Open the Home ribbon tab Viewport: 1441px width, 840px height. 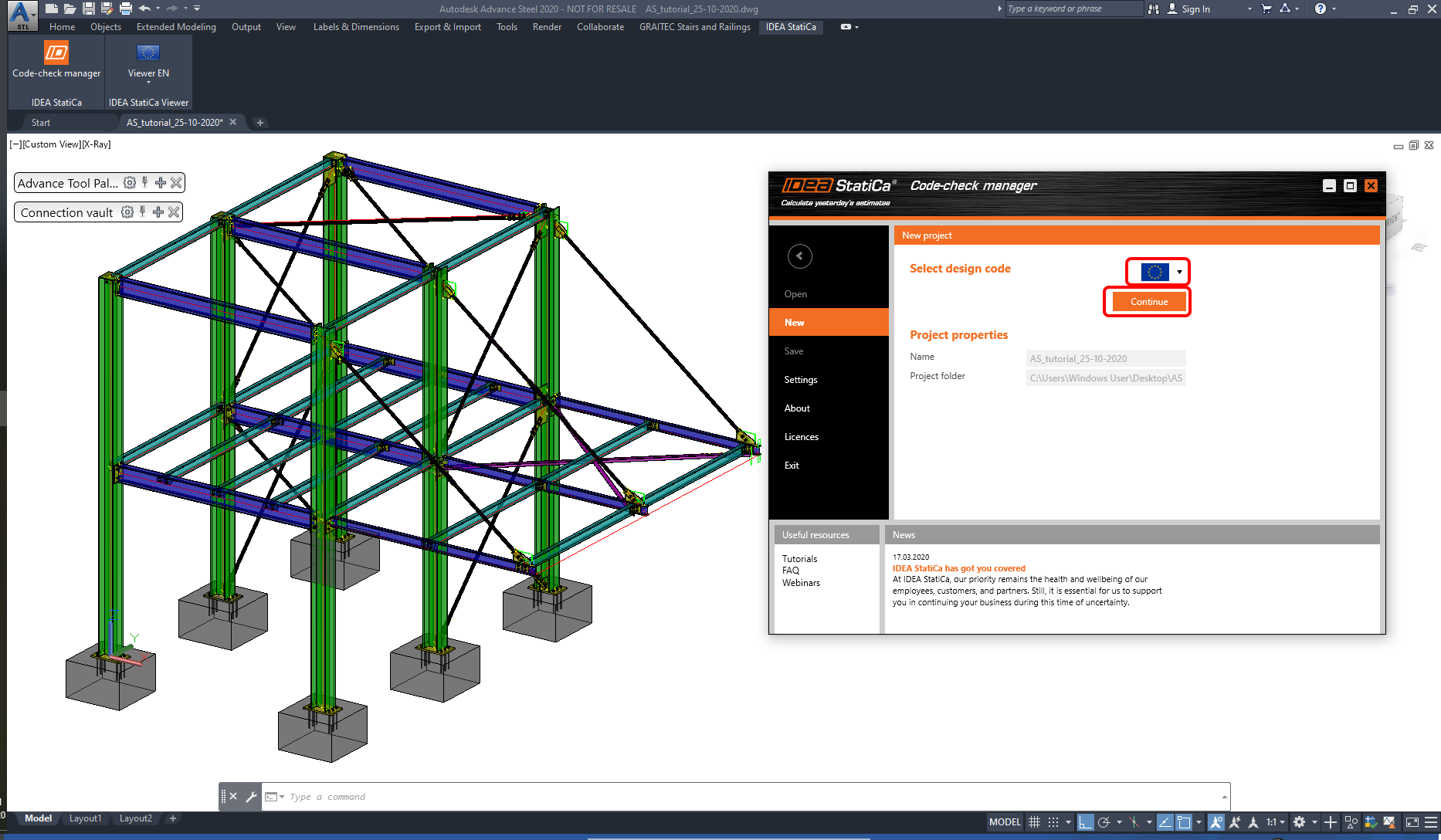click(x=63, y=27)
